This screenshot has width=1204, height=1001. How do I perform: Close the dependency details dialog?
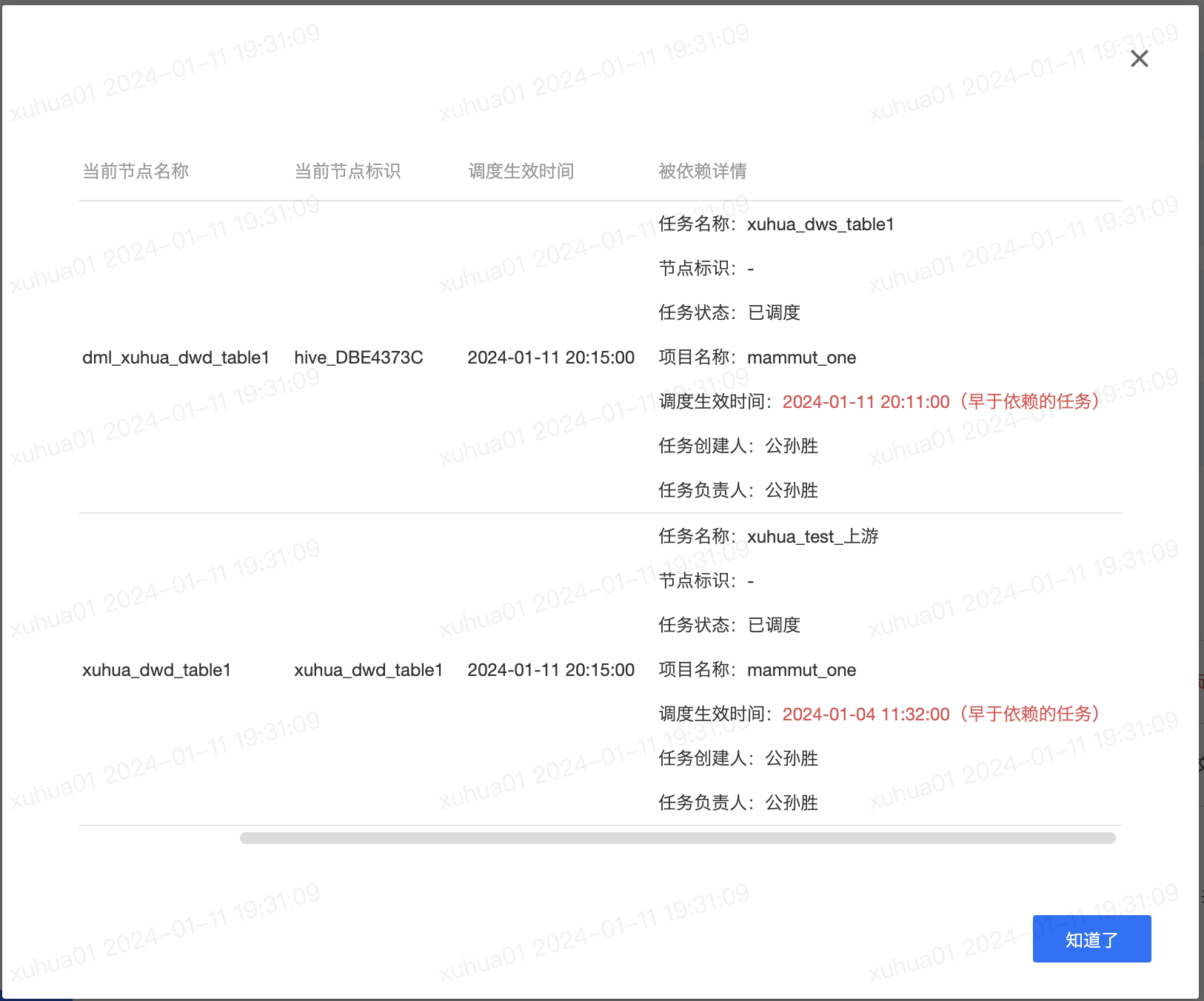[x=1140, y=58]
